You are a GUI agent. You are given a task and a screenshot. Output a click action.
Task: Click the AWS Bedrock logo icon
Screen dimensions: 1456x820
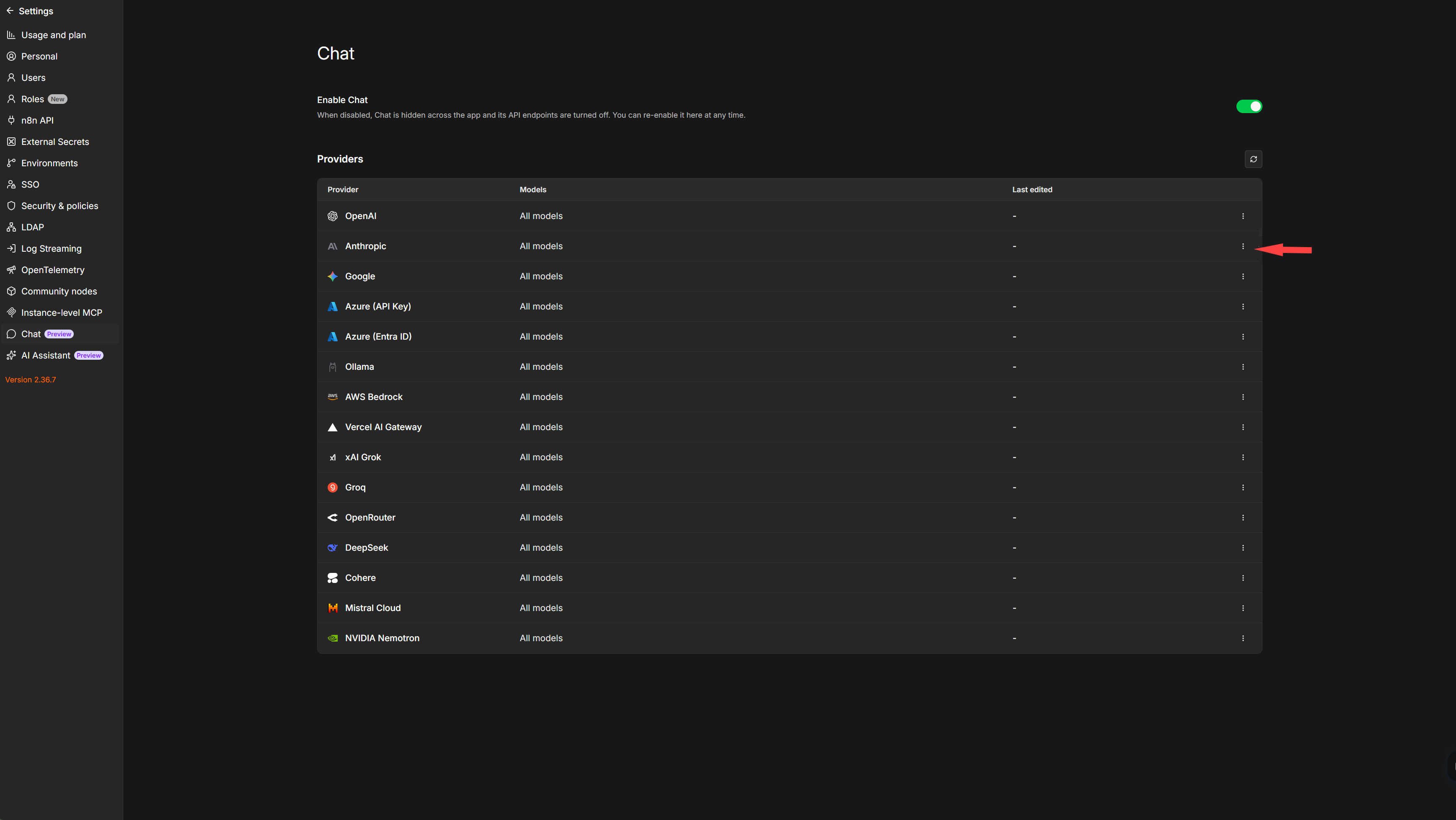332,397
